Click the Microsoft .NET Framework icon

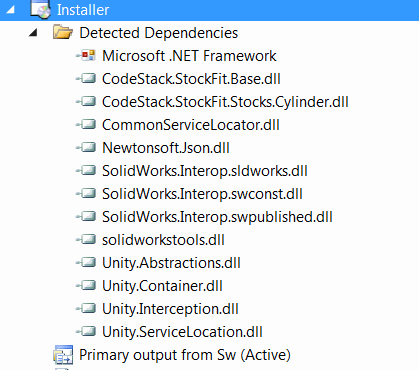pos(86,56)
